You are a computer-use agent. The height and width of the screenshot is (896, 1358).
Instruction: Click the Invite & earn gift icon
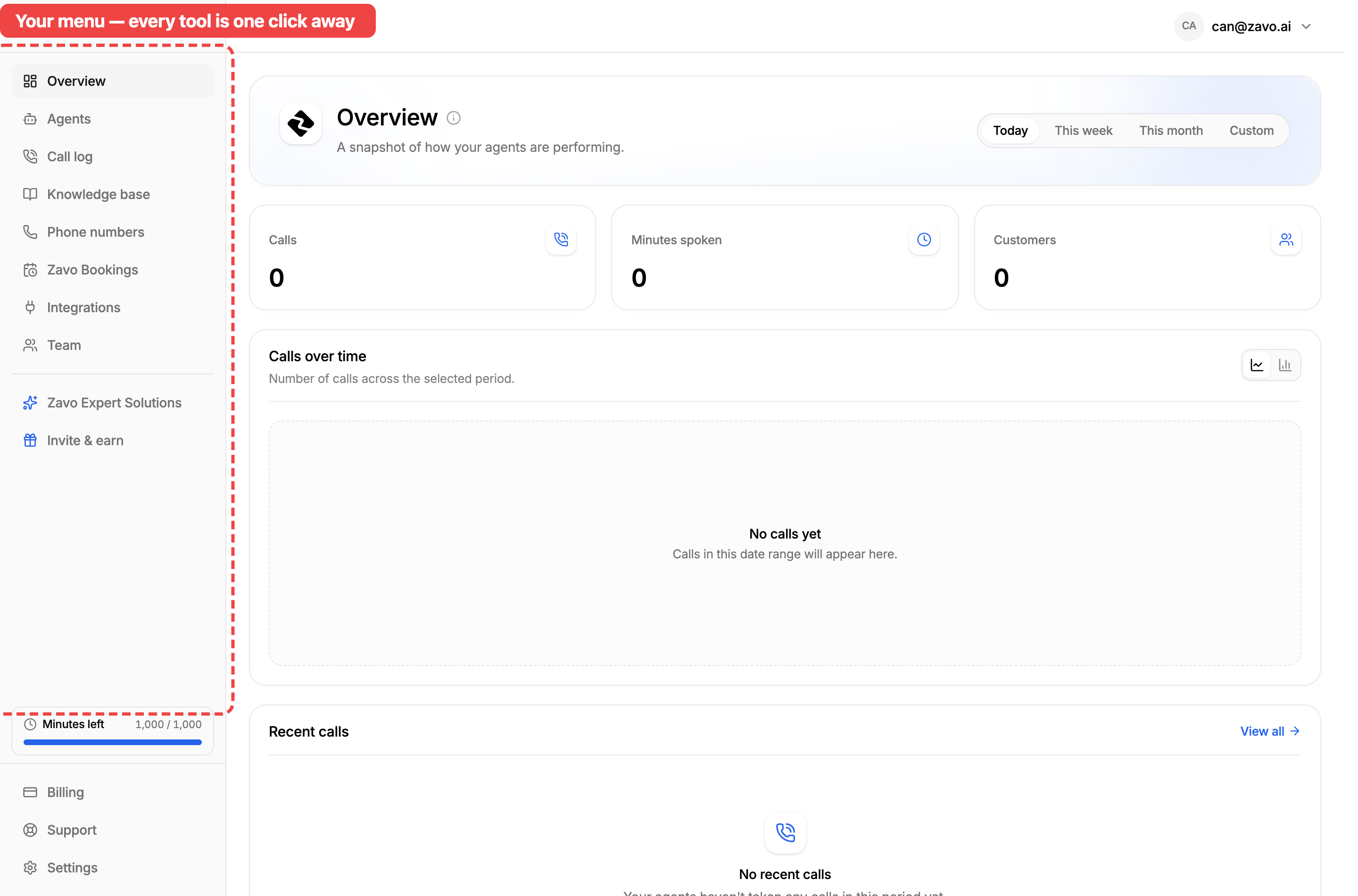click(x=30, y=440)
